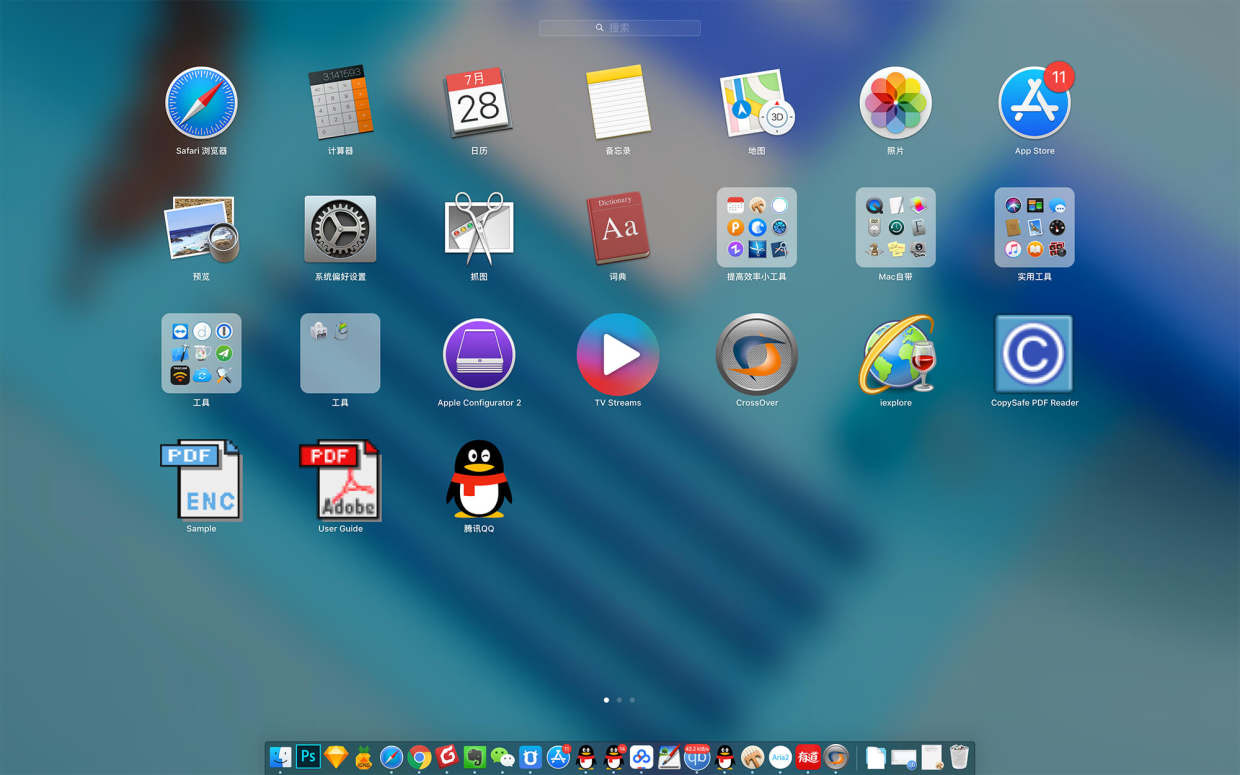Expand the 提高效率小工具 folder
The width and height of the screenshot is (1240, 775).
(x=757, y=227)
